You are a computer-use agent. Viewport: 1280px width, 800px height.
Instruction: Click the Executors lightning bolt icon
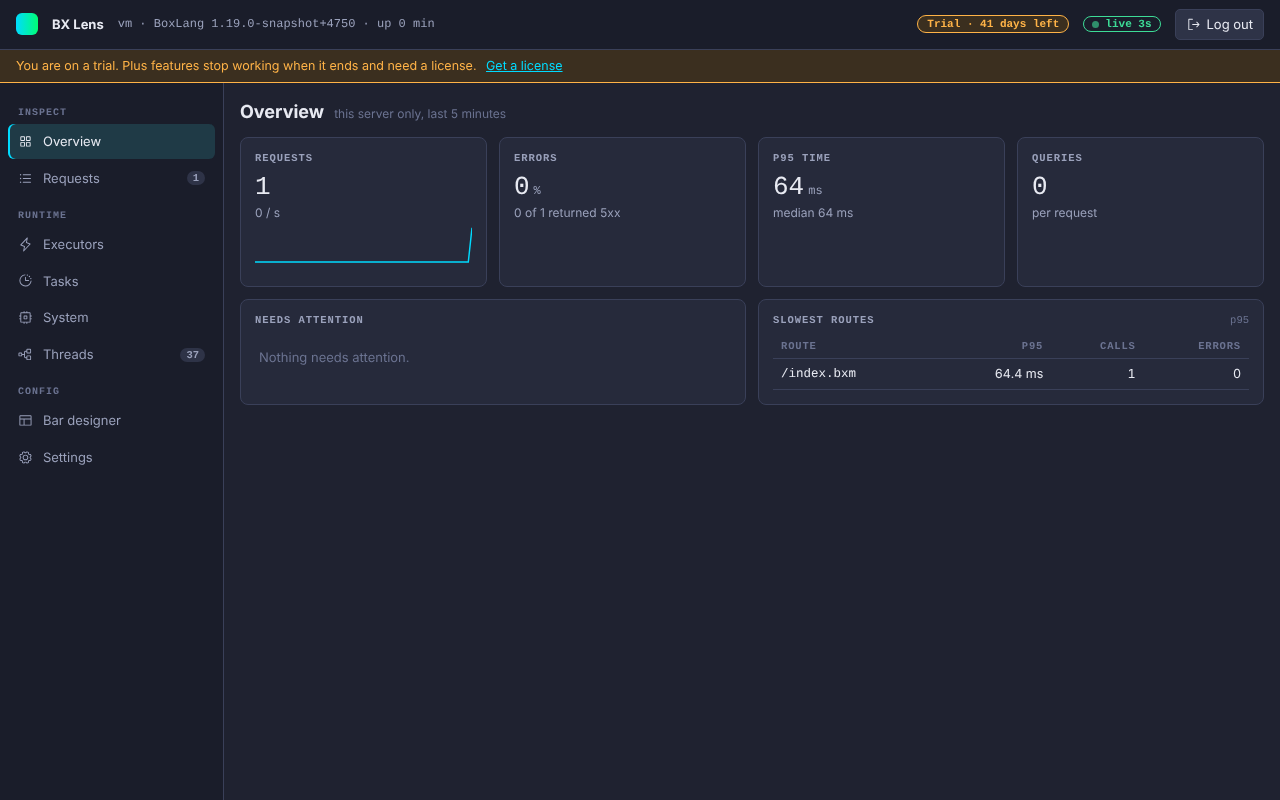[x=25, y=244]
